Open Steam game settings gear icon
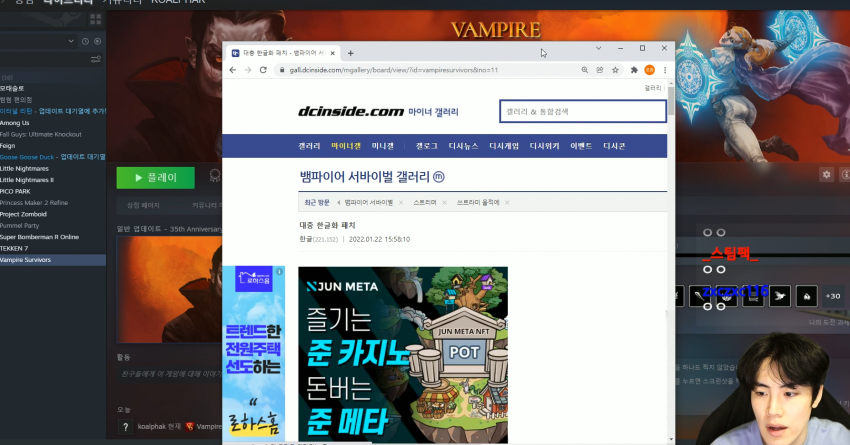This screenshot has height=445, width=850. [x=826, y=175]
